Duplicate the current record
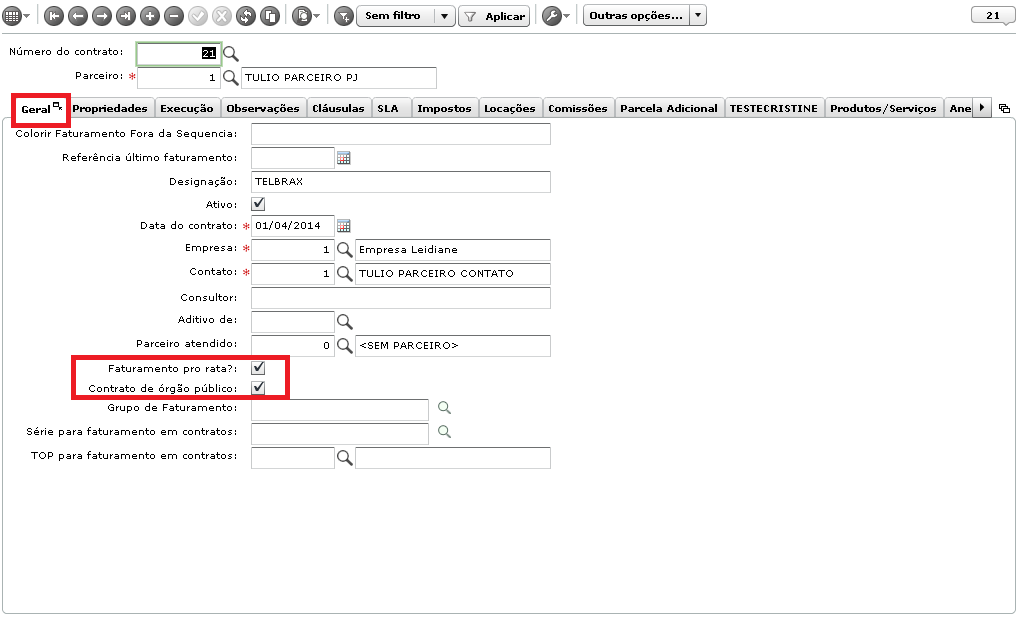 [270, 16]
